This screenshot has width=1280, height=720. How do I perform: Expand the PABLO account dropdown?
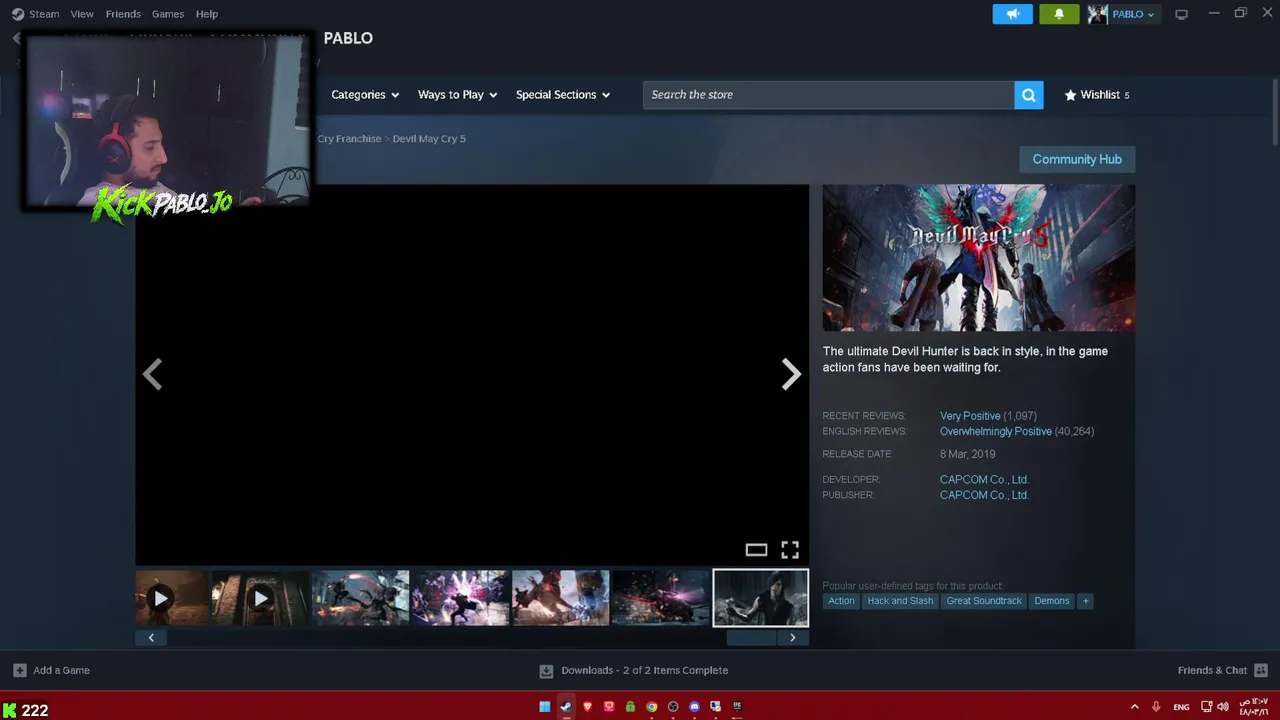coord(1134,14)
